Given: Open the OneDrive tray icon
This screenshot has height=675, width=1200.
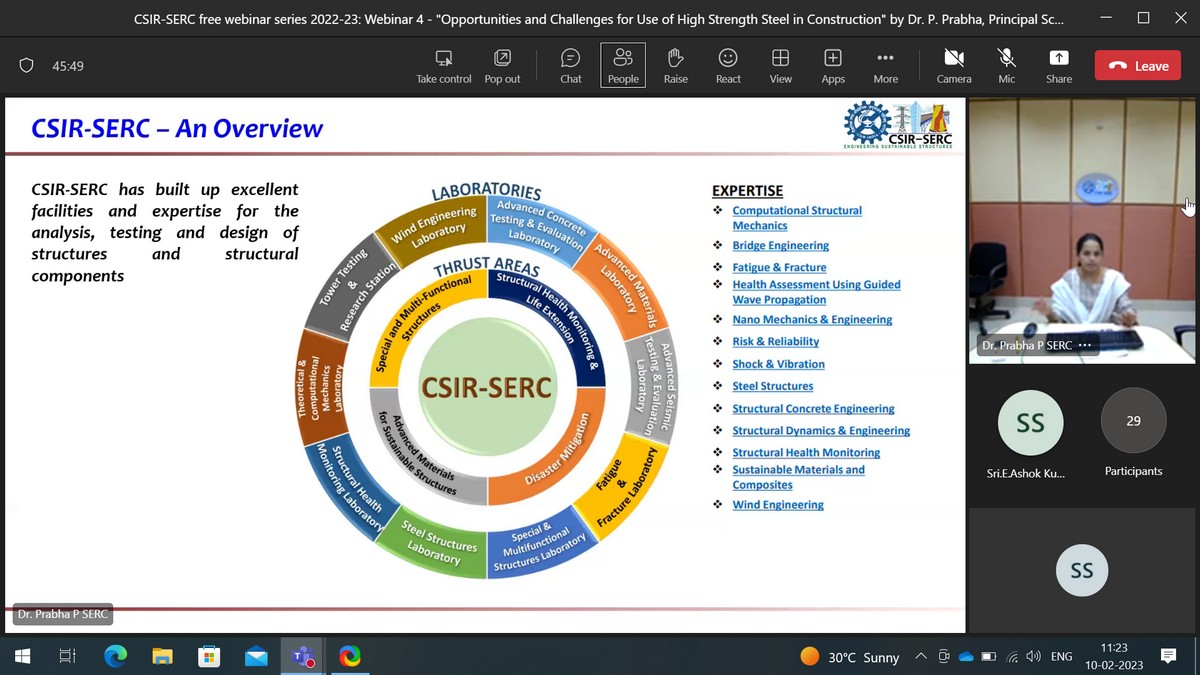Looking at the screenshot, I should tap(966, 657).
